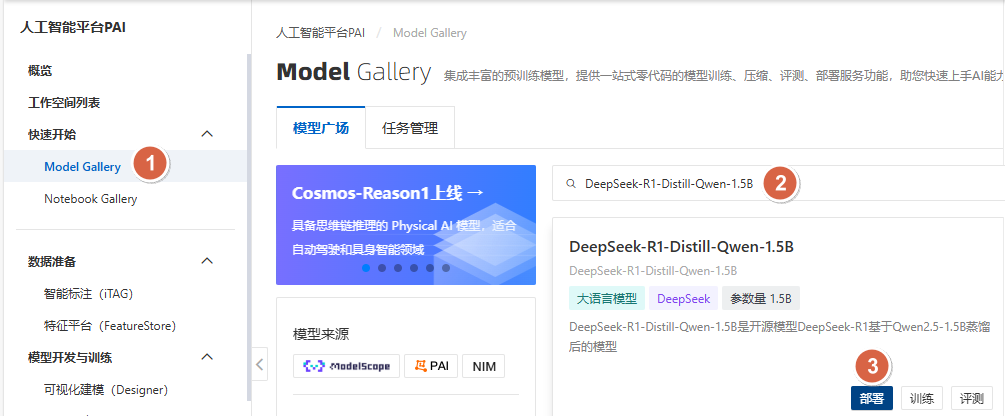Select the fifth banner carousel dot
Image resolution: width=1005 pixels, height=416 pixels.
click(430, 268)
